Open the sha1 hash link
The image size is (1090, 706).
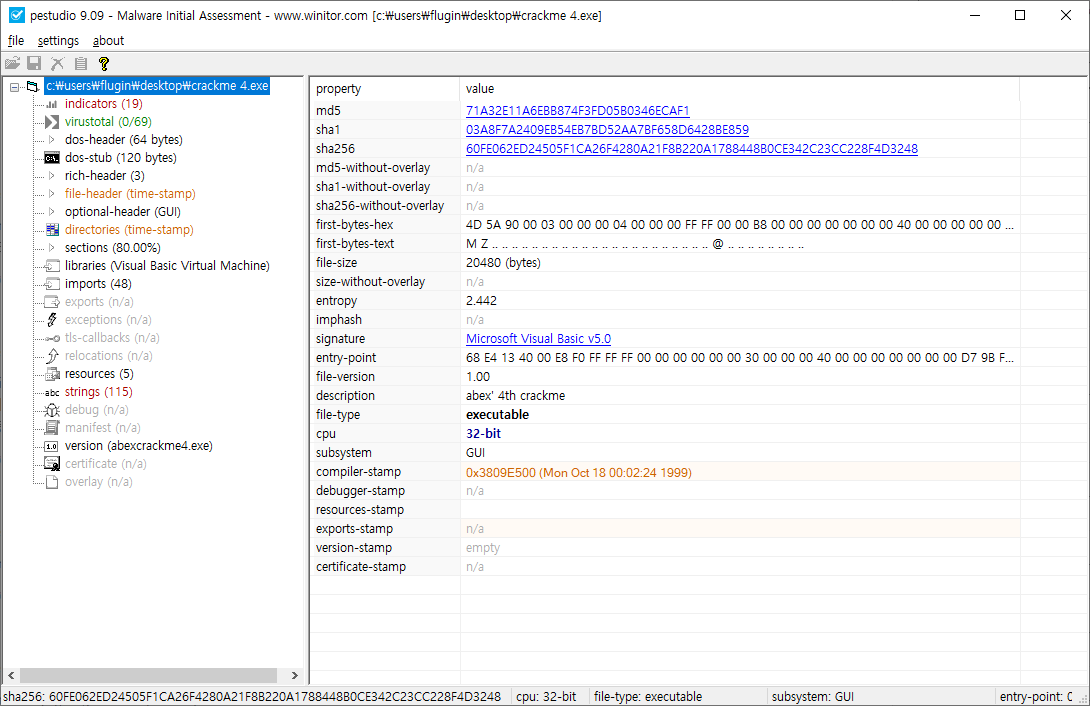tap(608, 130)
